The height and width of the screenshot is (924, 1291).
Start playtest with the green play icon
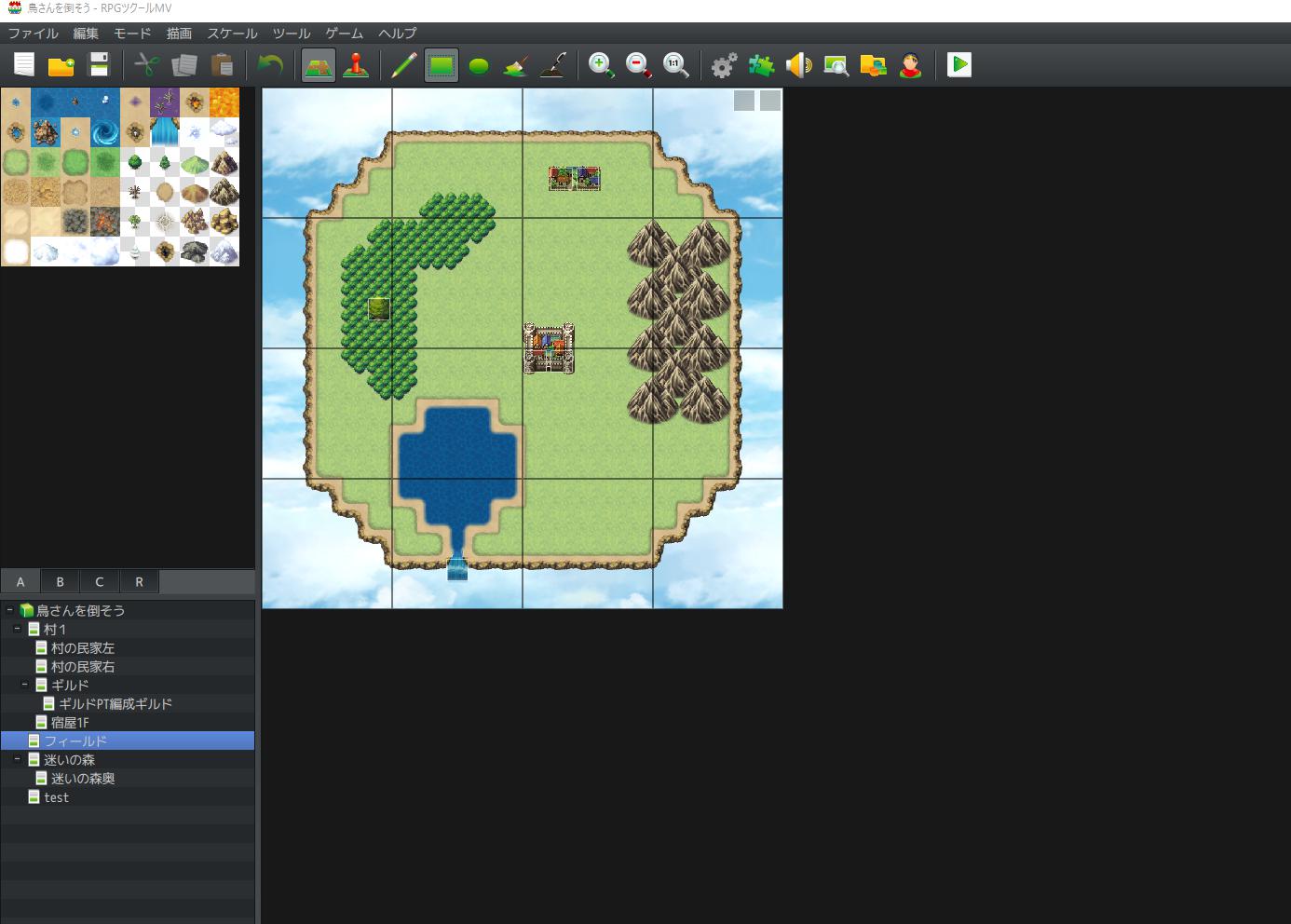(959, 65)
